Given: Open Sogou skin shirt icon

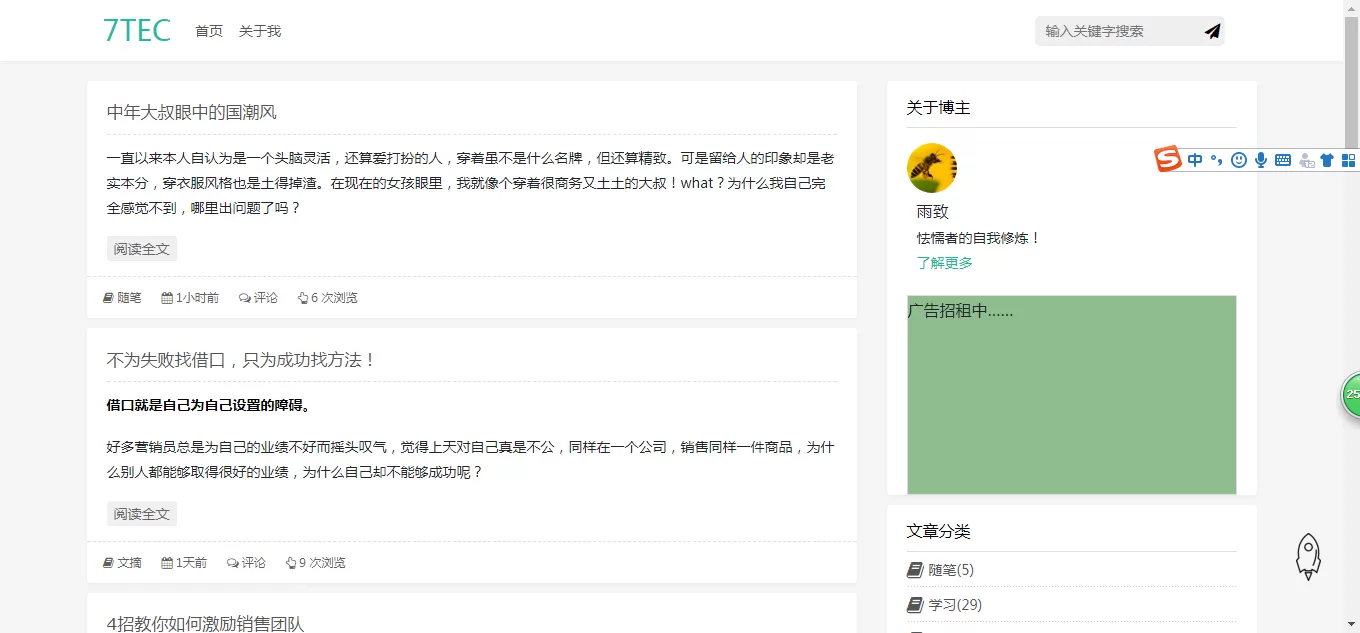Looking at the screenshot, I should [1327, 160].
